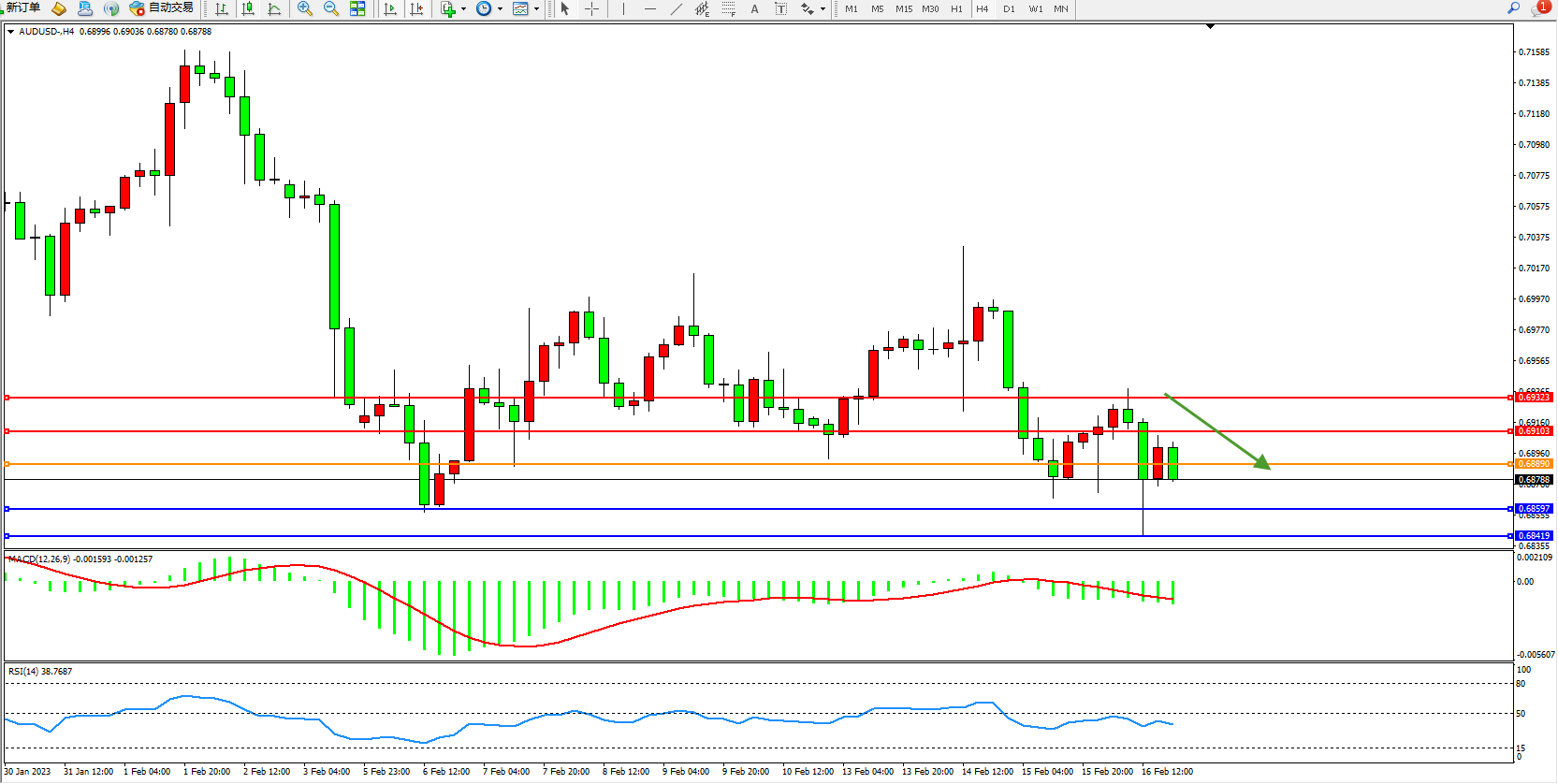Select the M15 timeframe button
The image size is (1558, 784).
pos(903,8)
